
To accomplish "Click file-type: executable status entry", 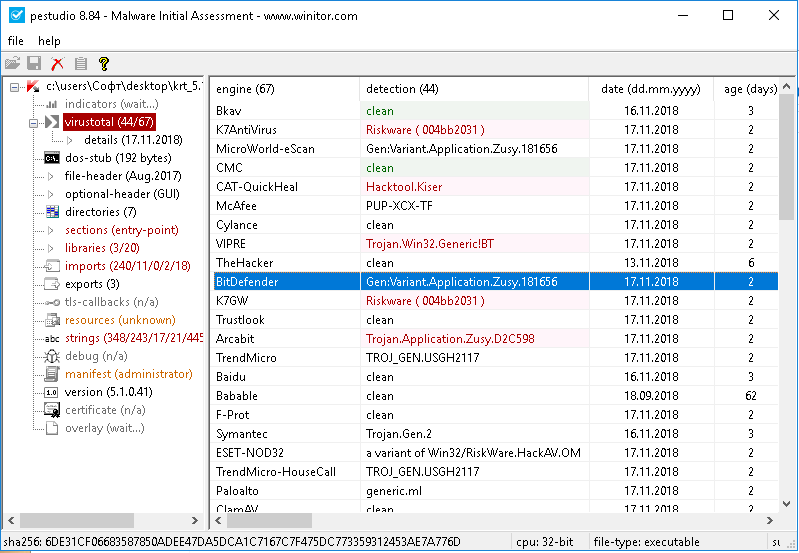I will pyautogui.click(x=646, y=542).
